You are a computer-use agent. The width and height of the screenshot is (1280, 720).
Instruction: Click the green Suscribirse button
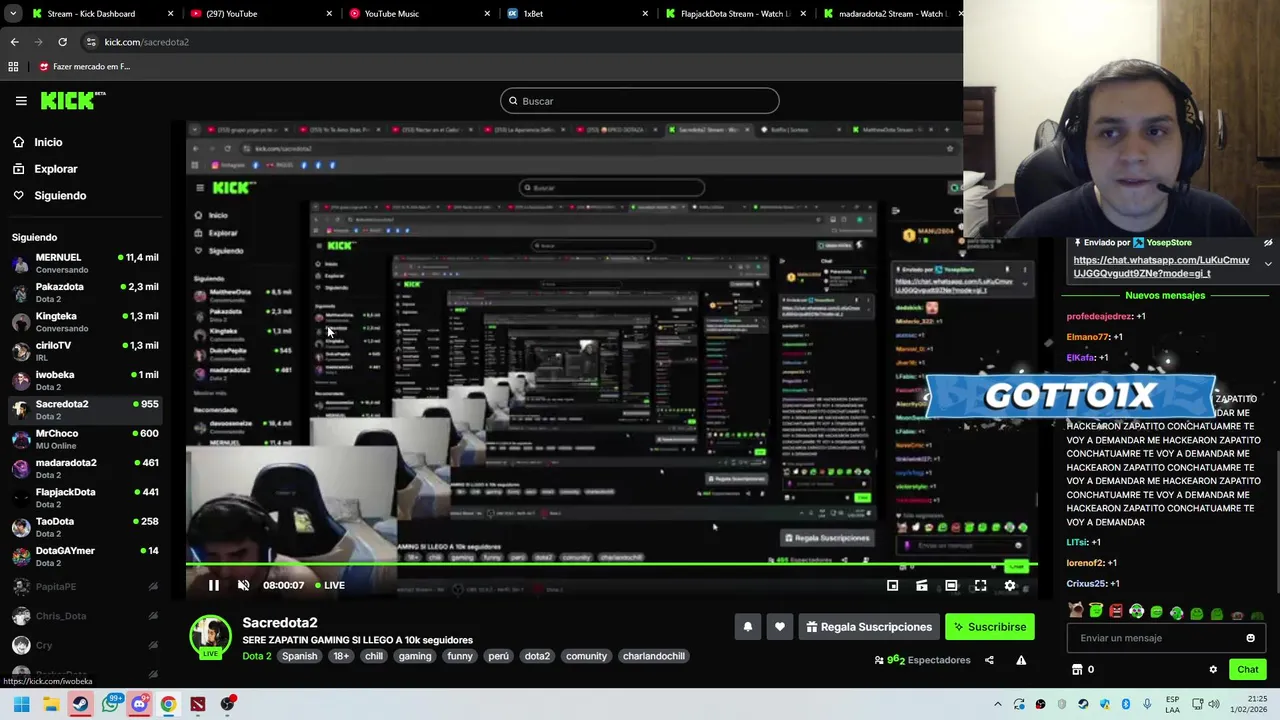coord(990,627)
